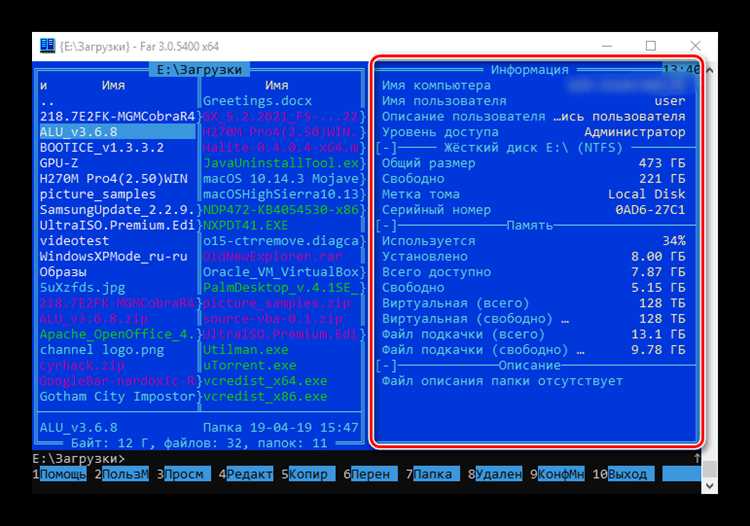Viewport: 750px width, 526px height.
Task: Collapse the Жёсткий диск E:\ section
Action: (x=386, y=148)
